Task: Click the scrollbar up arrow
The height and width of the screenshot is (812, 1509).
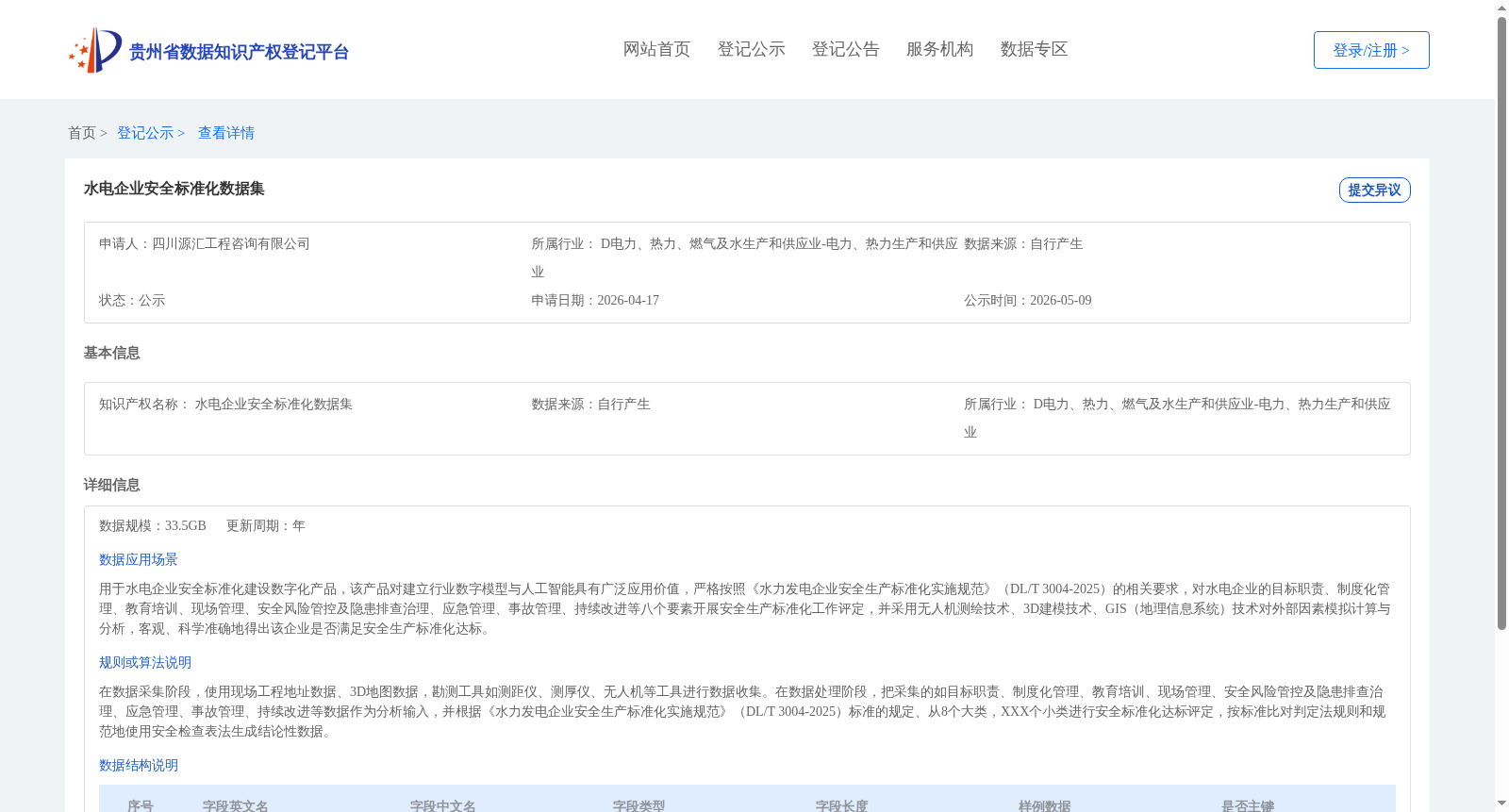Action: click(1501, 8)
